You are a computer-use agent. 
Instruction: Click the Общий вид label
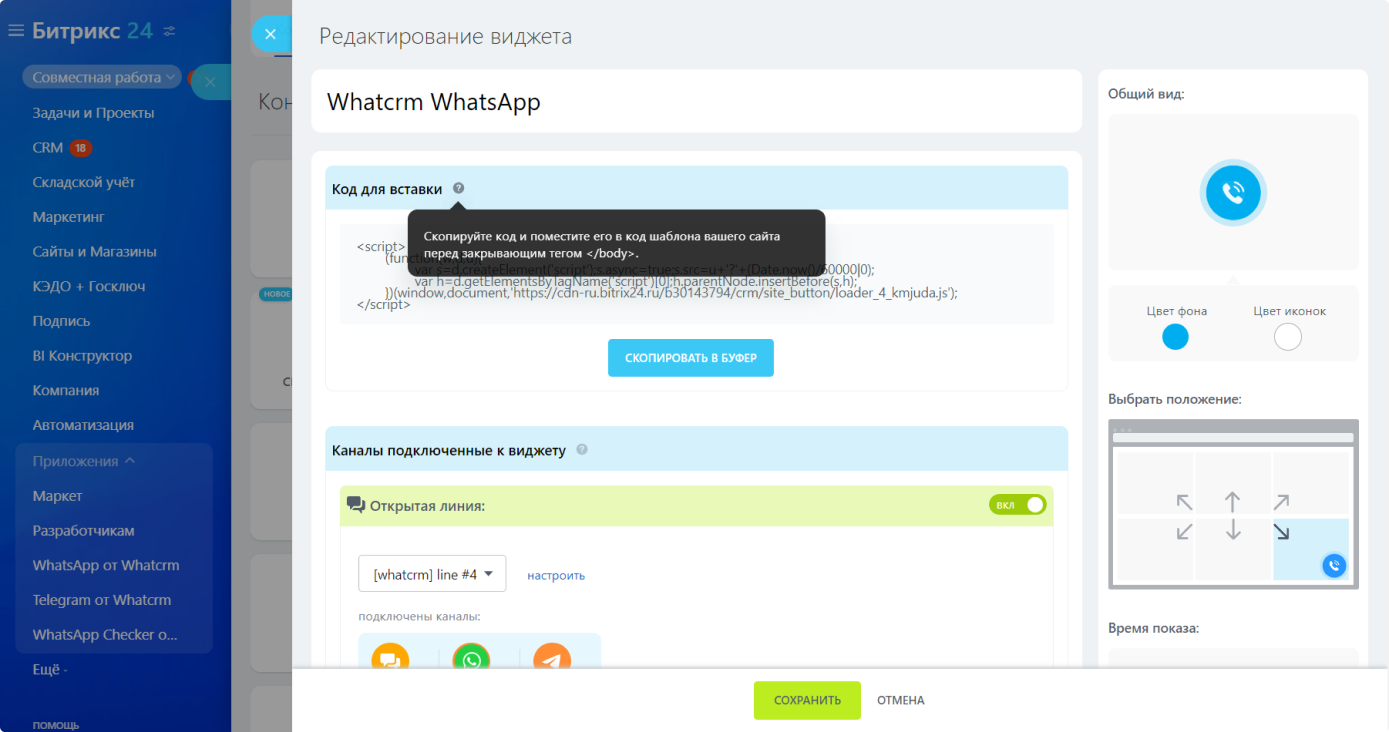(1146, 93)
